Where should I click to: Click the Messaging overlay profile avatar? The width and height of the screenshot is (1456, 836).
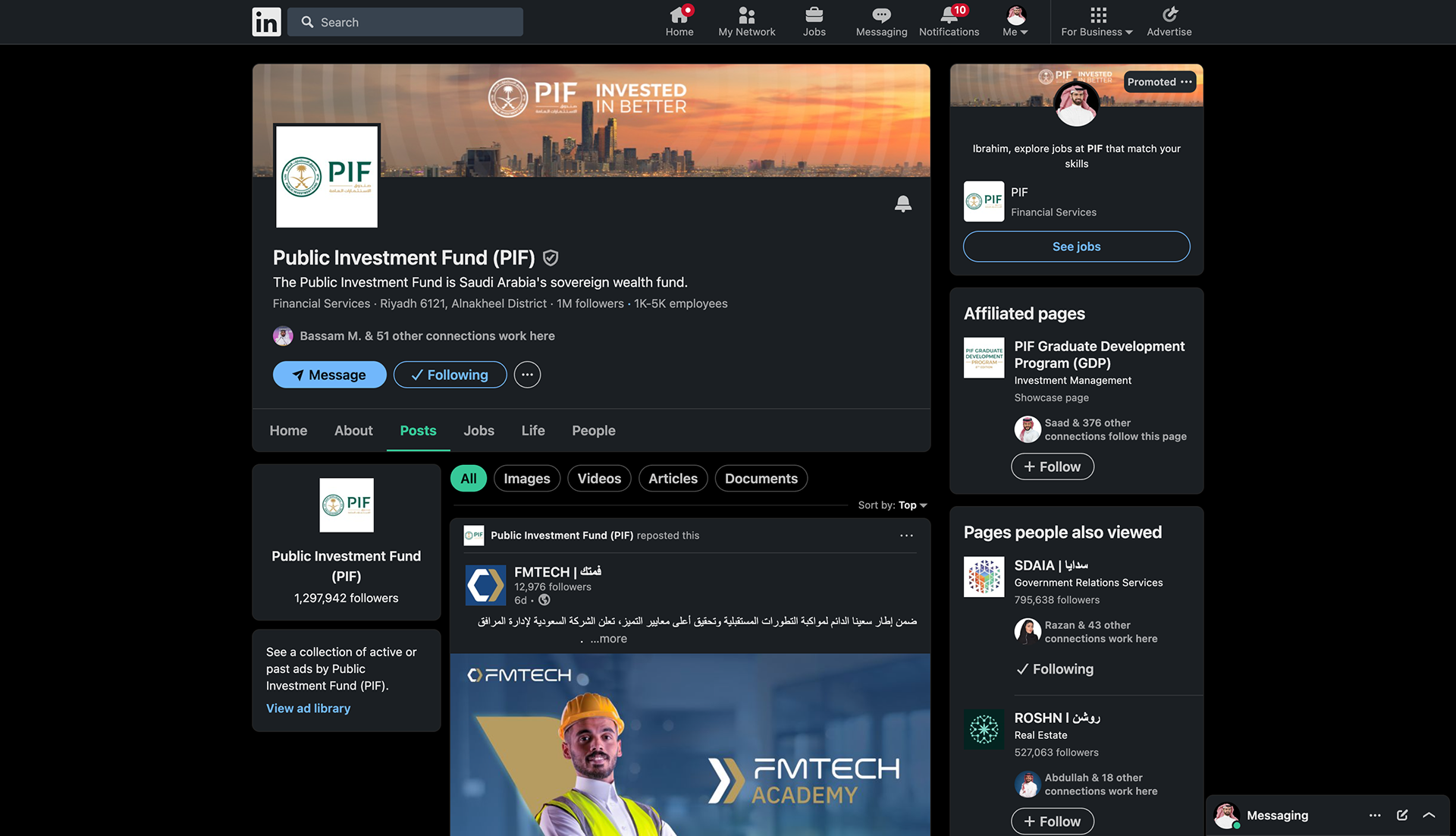pyautogui.click(x=1226, y=816)
